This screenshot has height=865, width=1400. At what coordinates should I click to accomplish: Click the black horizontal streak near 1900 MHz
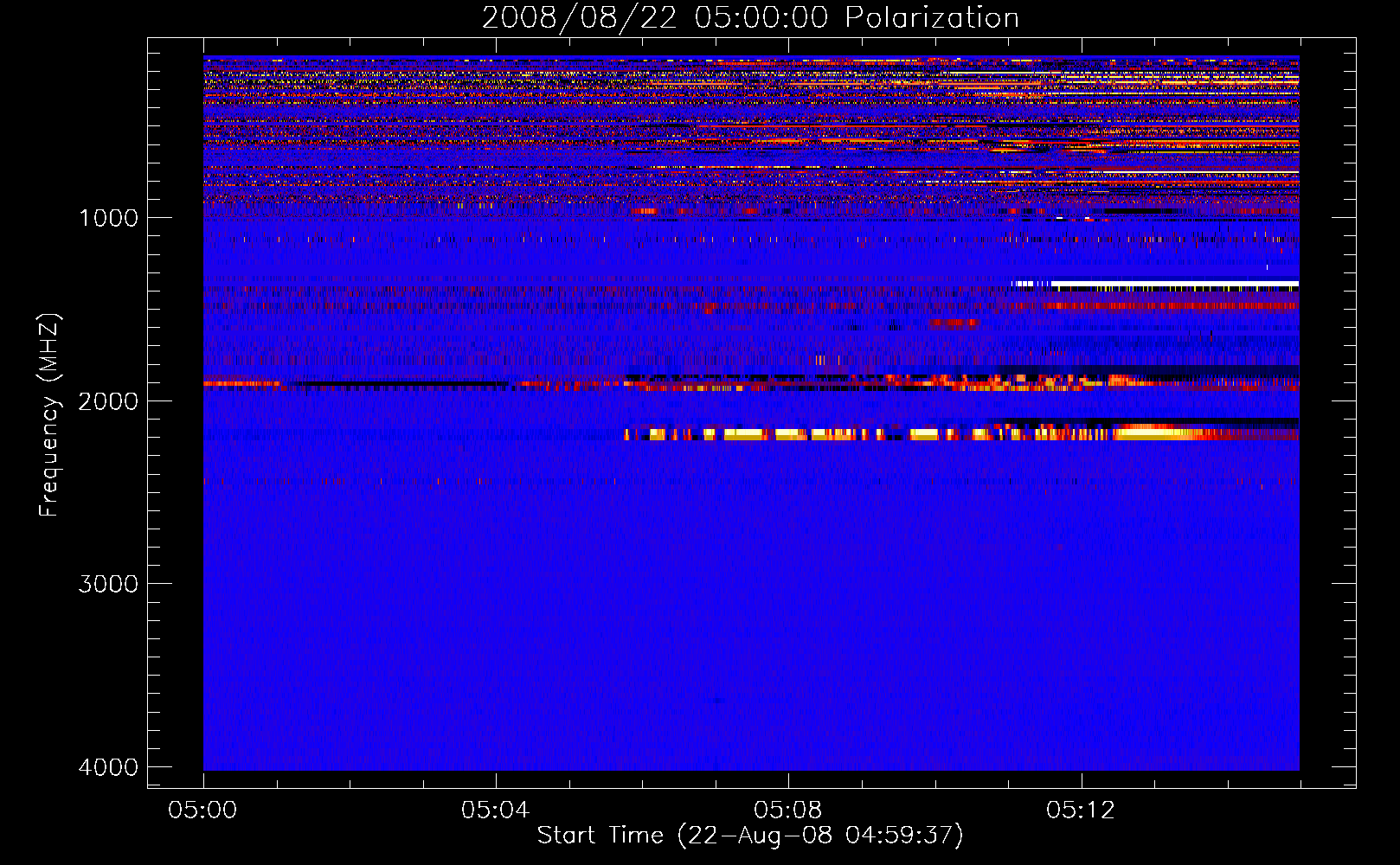point(401,383)
